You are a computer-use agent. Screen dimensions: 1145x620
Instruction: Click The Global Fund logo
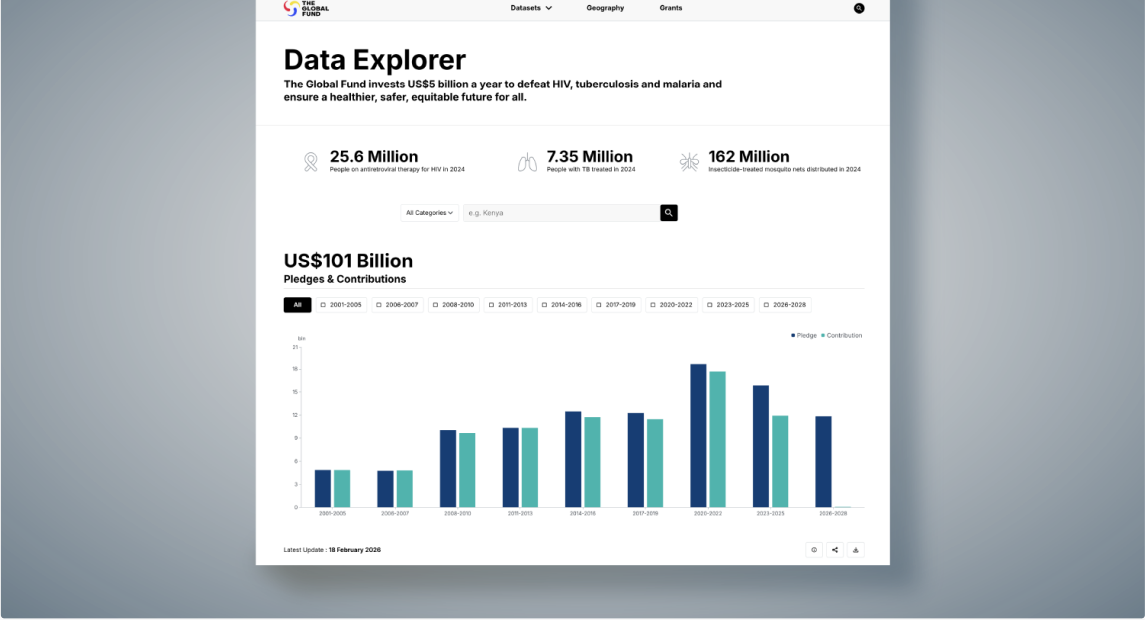(306, 8)
